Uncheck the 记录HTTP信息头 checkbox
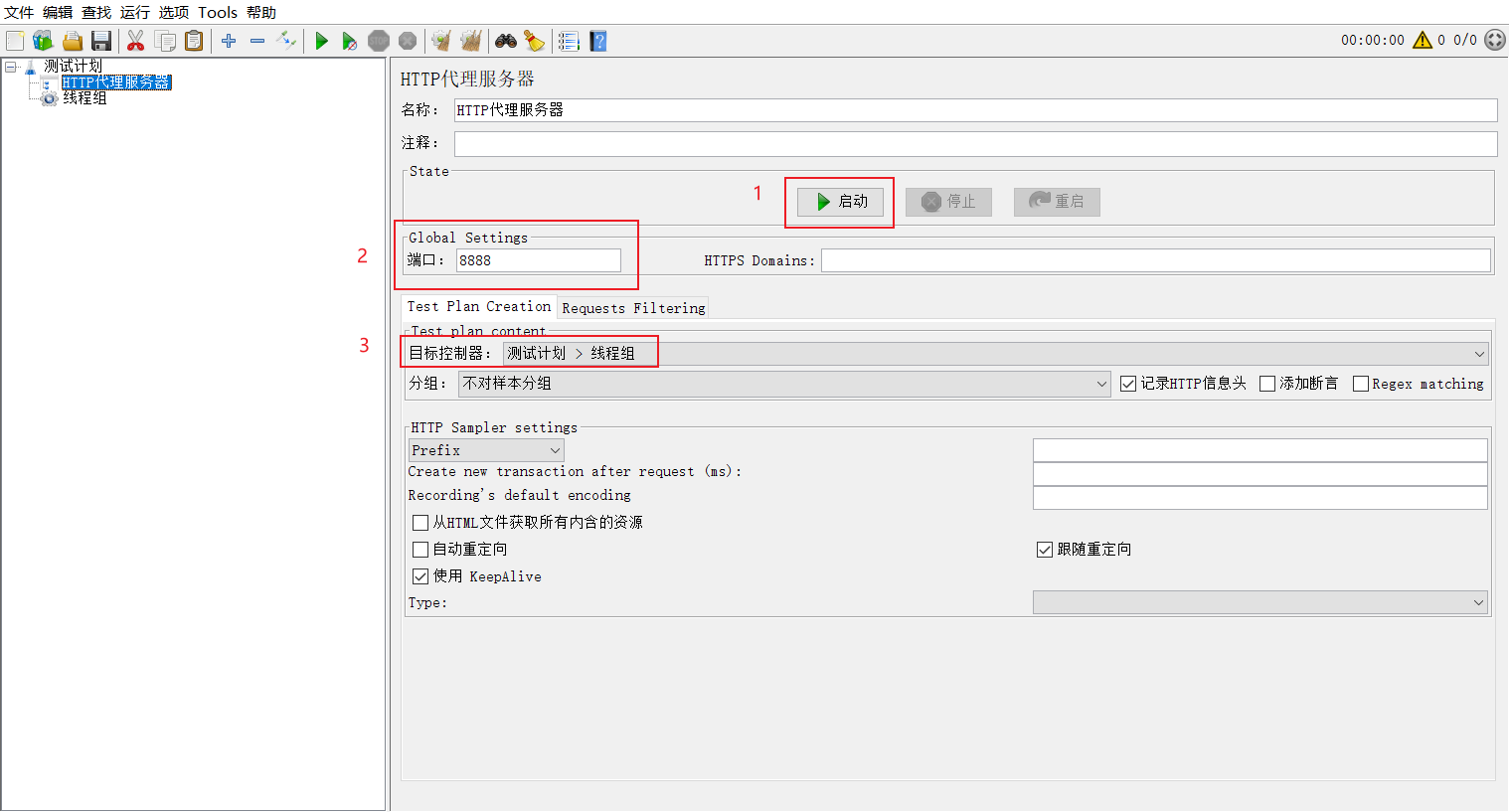 1128,384
